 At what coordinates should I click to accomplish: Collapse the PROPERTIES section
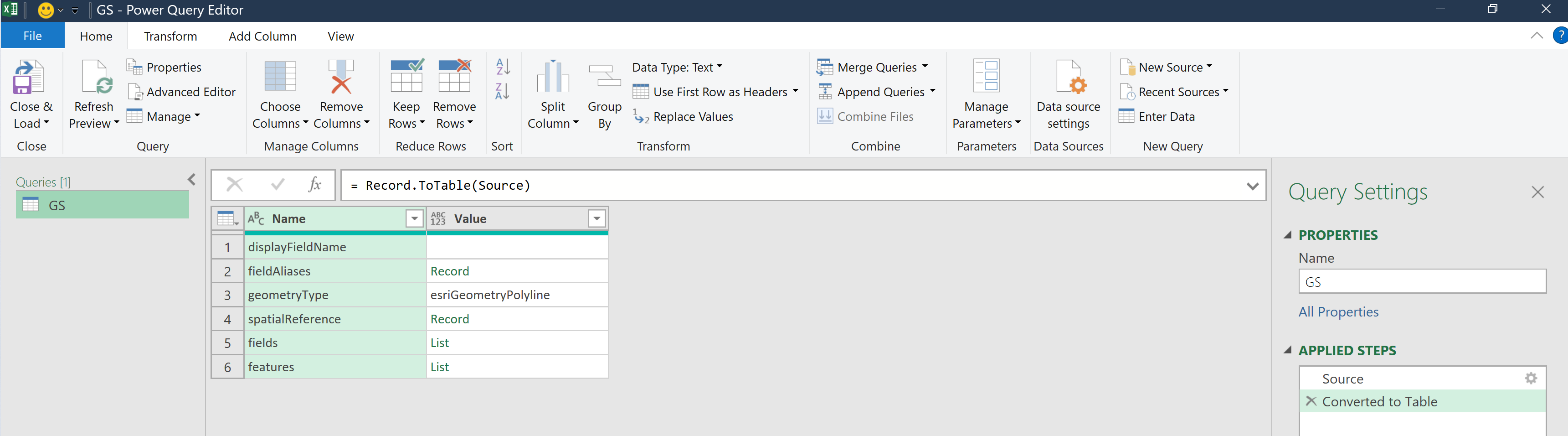coord(1287,235)
